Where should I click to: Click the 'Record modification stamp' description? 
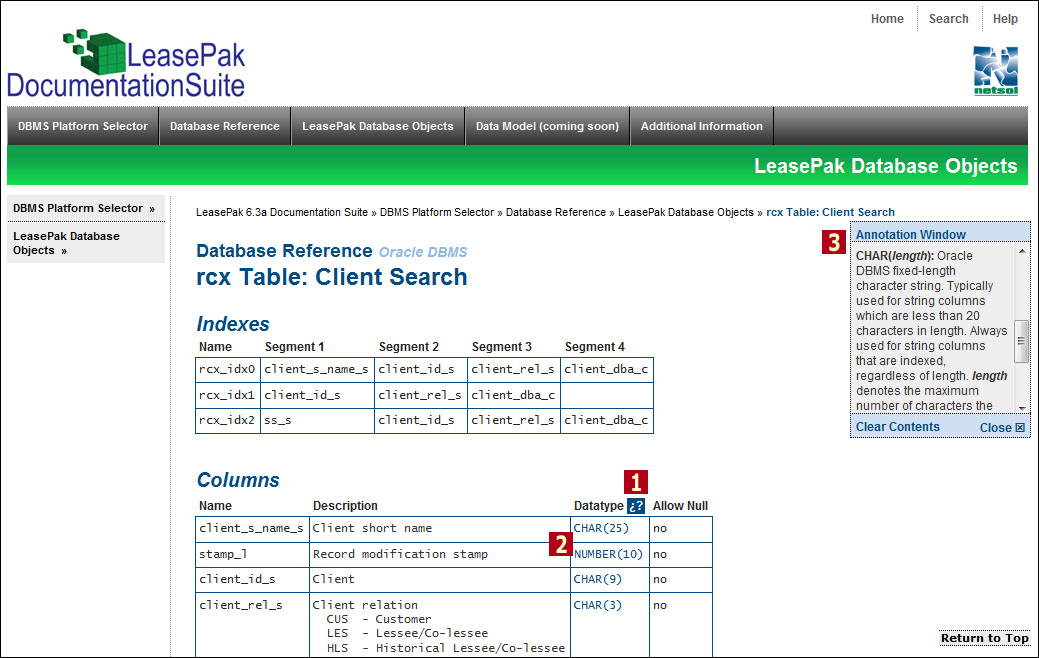(x=400, y=554)
